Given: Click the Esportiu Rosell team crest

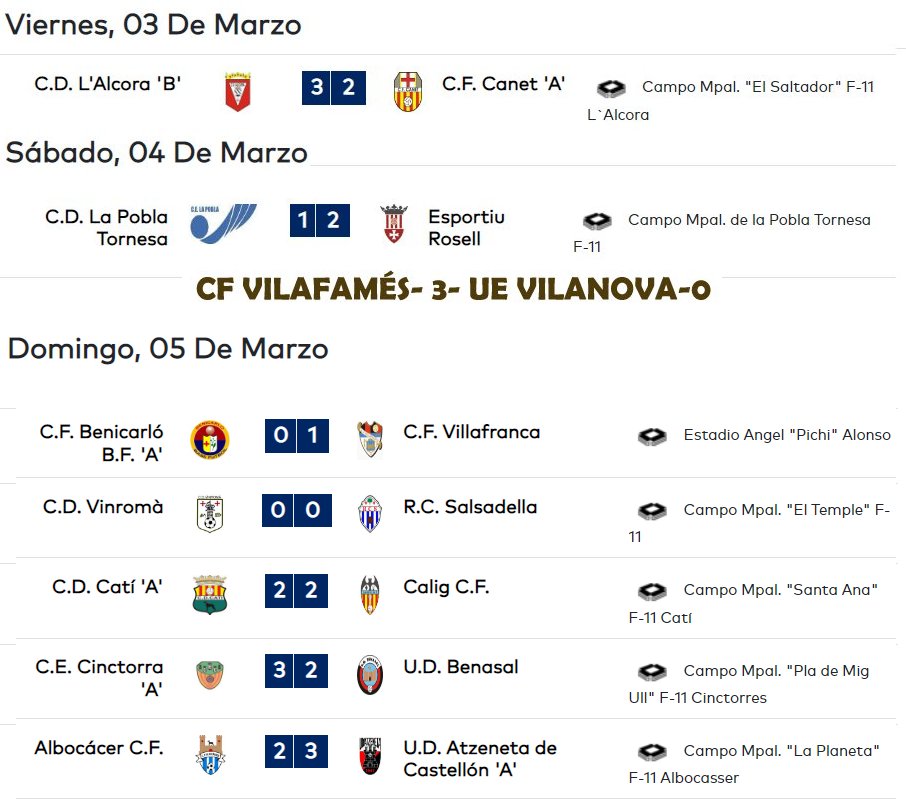Looking at the screenshot, I should pos(394,224).
